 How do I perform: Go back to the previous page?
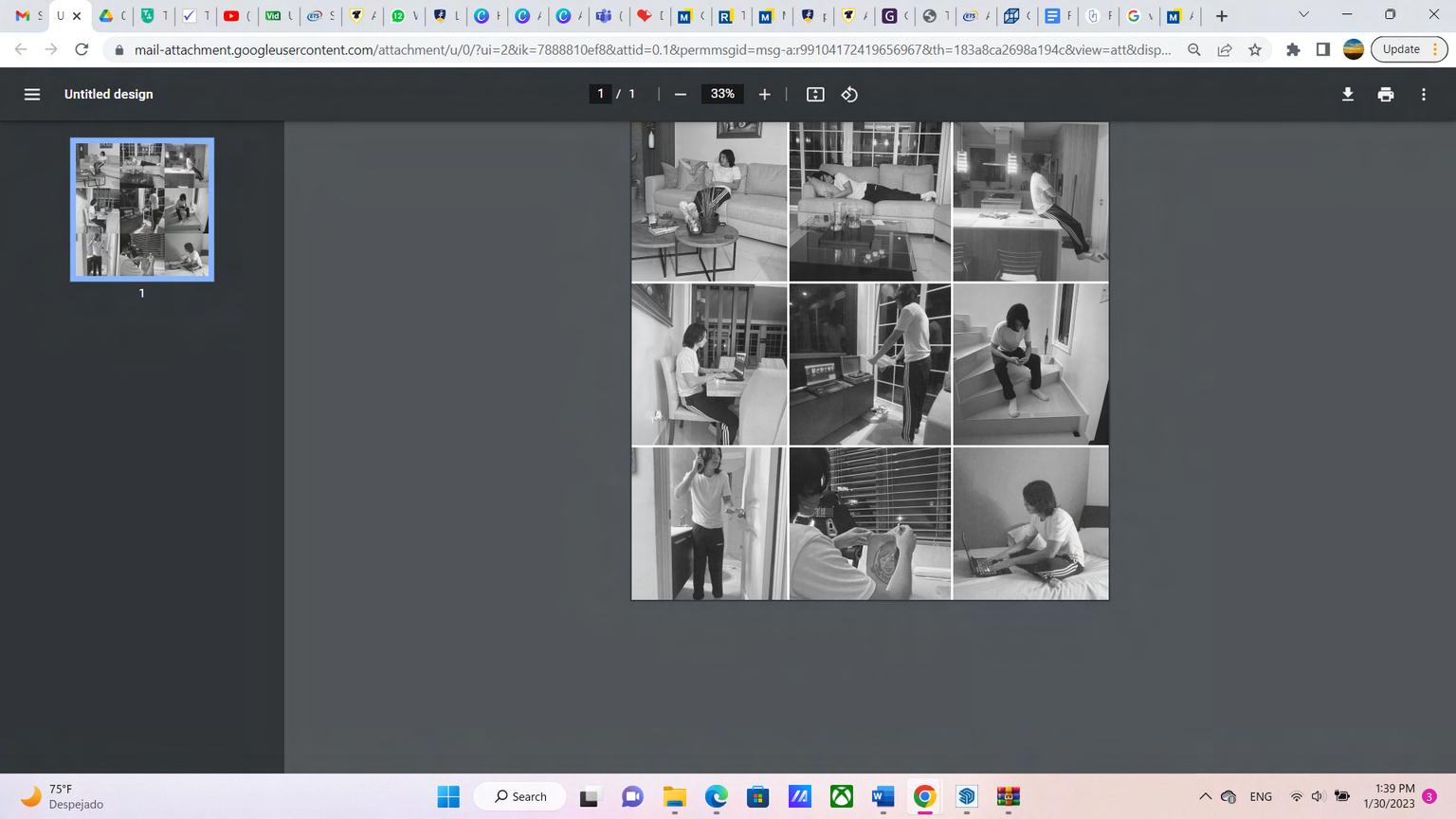(21, 49)
